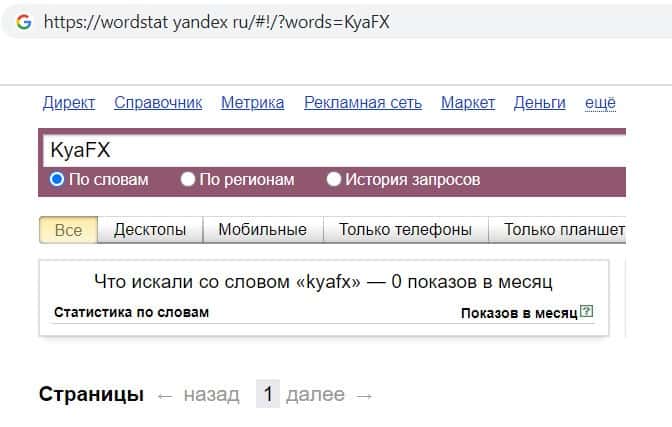This screenshot has height=427, width=672.
Task: Click the Google icon in address bar
Action: pos(24,22)
